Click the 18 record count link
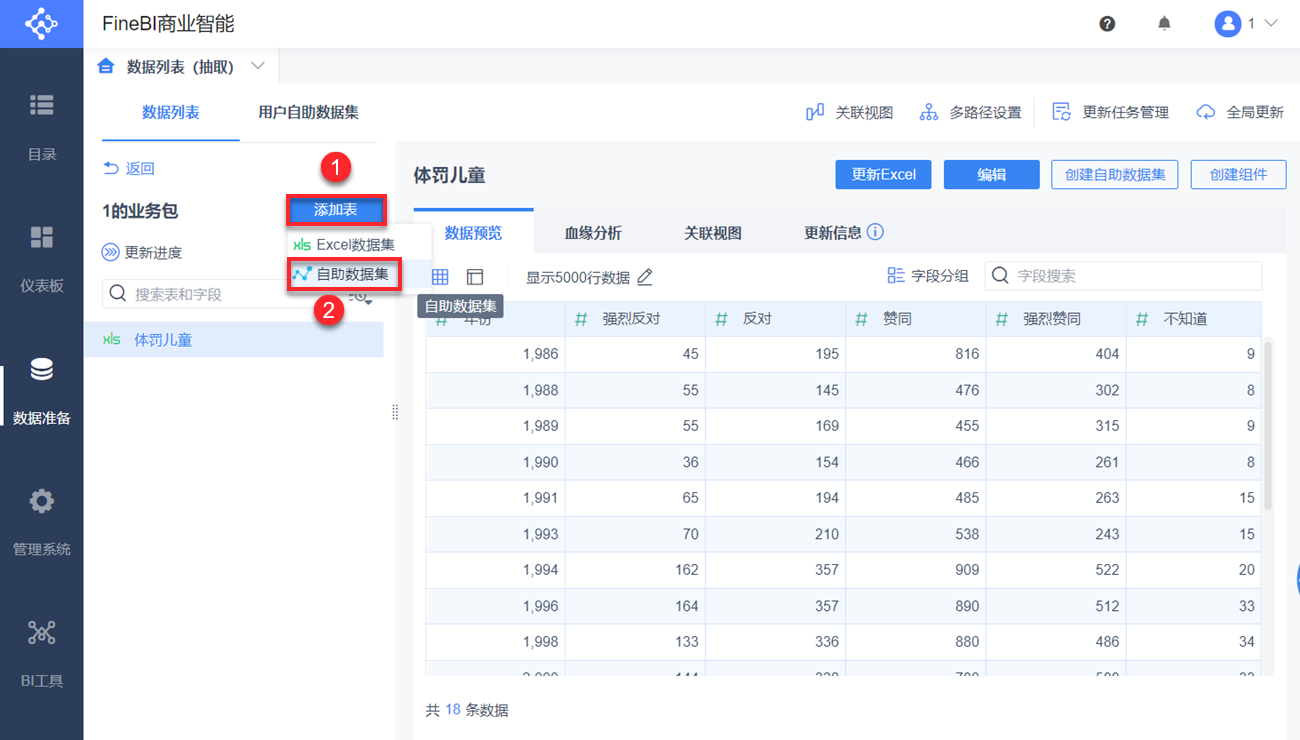Image resolution: width=1300 pixels, height=740 pixels. (x=453, y=709)
